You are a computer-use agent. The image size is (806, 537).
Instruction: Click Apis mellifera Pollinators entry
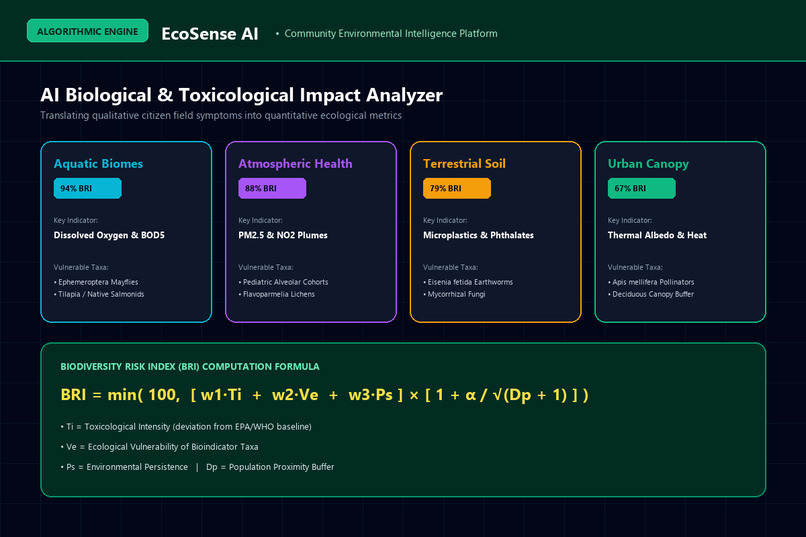point(651,282)
